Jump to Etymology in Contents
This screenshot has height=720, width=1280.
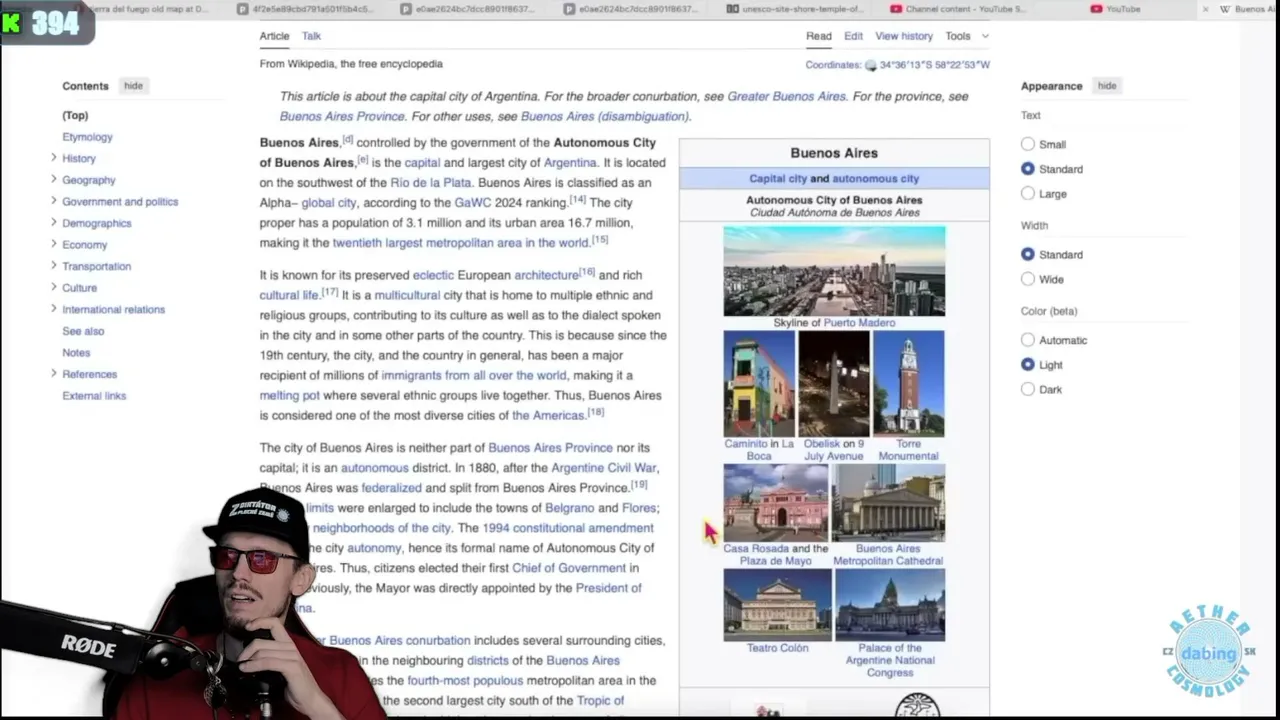click(x=87, y=137)
